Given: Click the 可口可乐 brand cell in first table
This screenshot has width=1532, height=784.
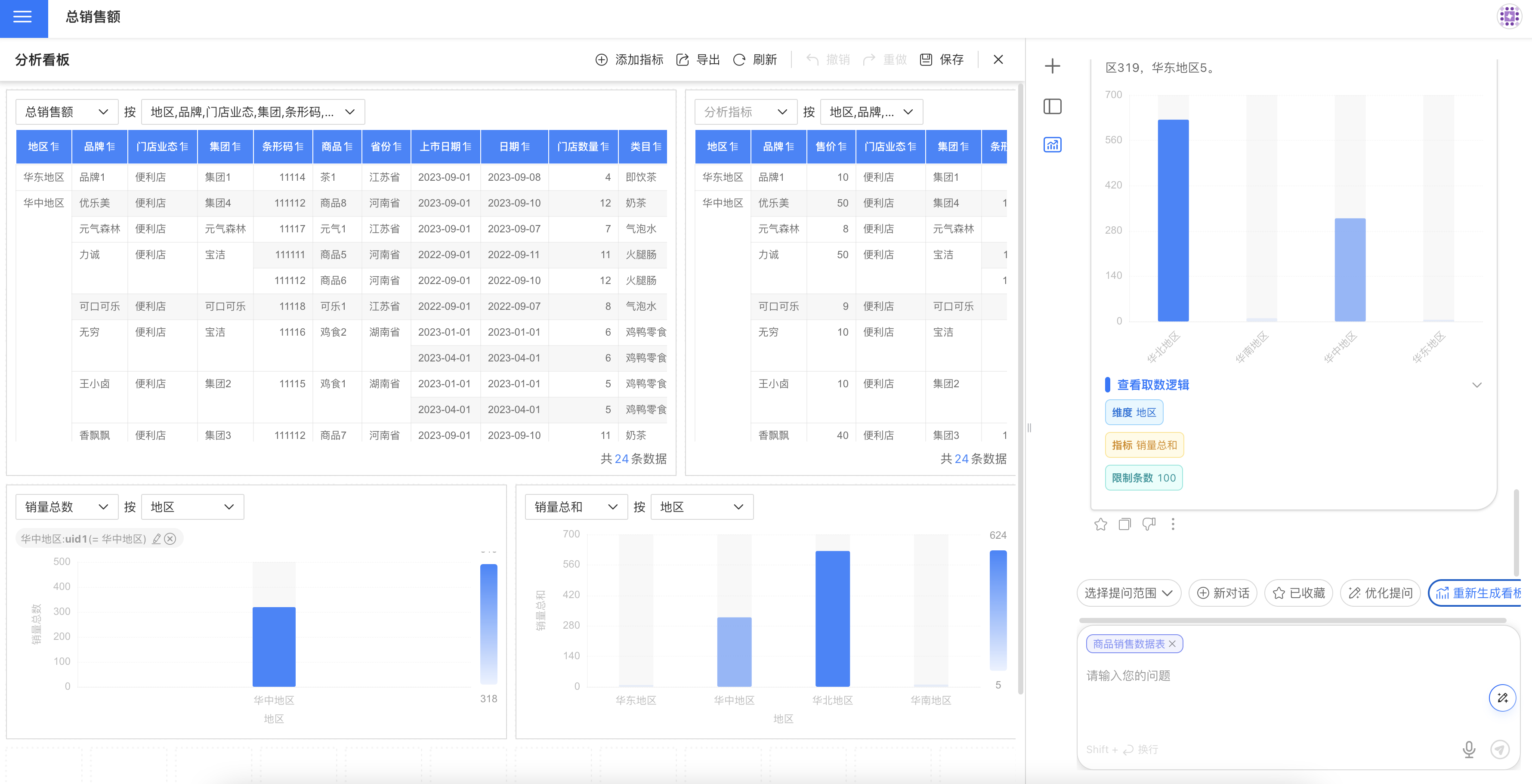Looking at the screenshot, I should [x=100, y=306].
